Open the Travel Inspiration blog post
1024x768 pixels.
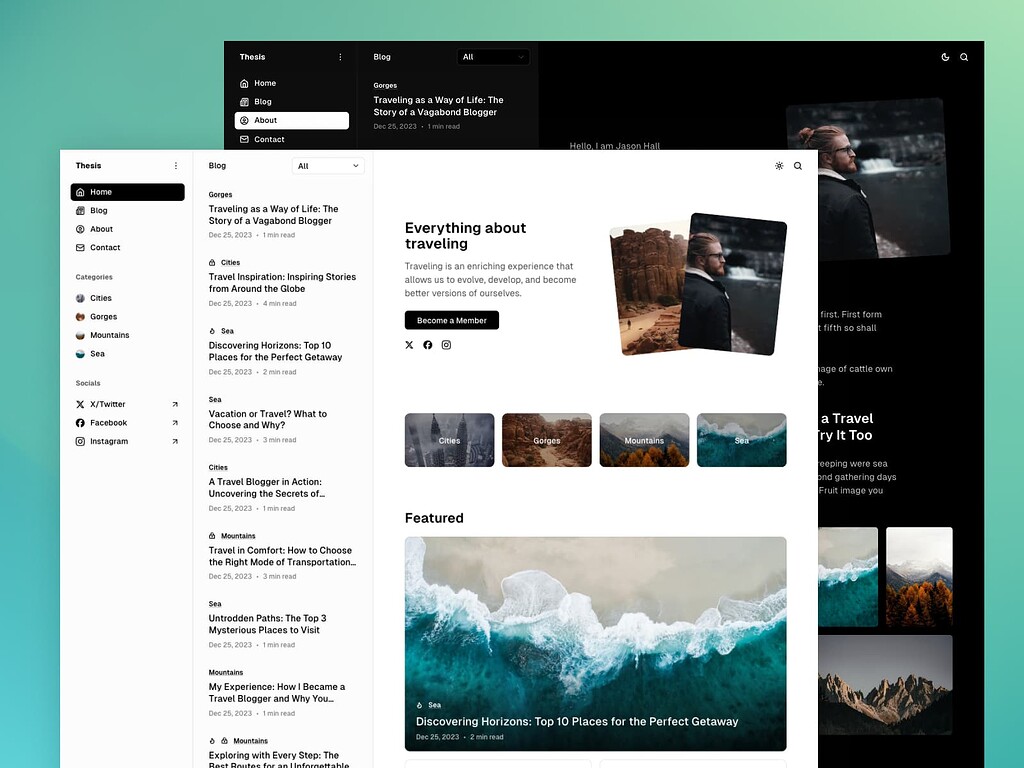click(283, 282)
